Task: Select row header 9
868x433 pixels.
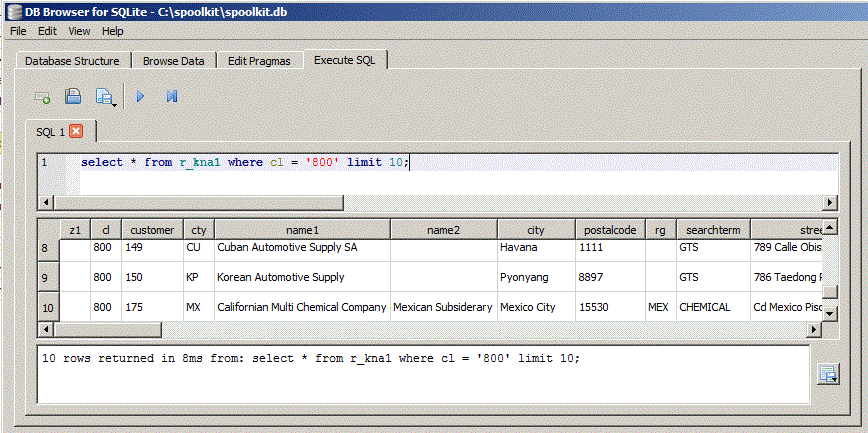Action: (x=49, y=278)
